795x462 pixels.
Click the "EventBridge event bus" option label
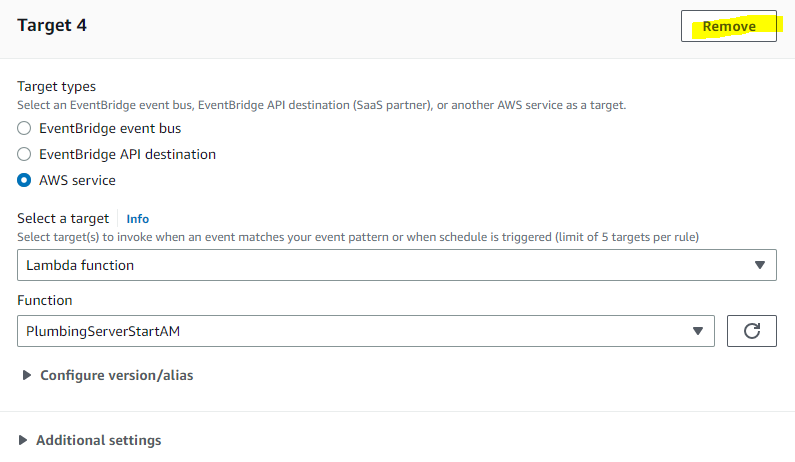pos(110,129)
